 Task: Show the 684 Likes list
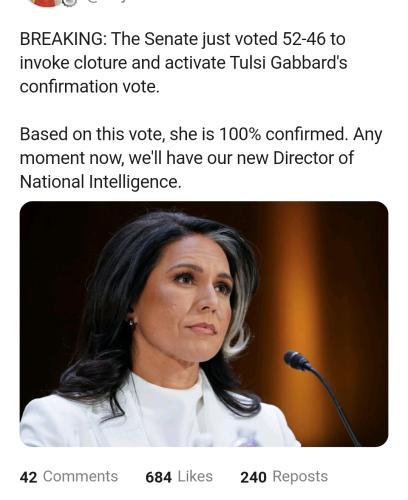point(179,477)
